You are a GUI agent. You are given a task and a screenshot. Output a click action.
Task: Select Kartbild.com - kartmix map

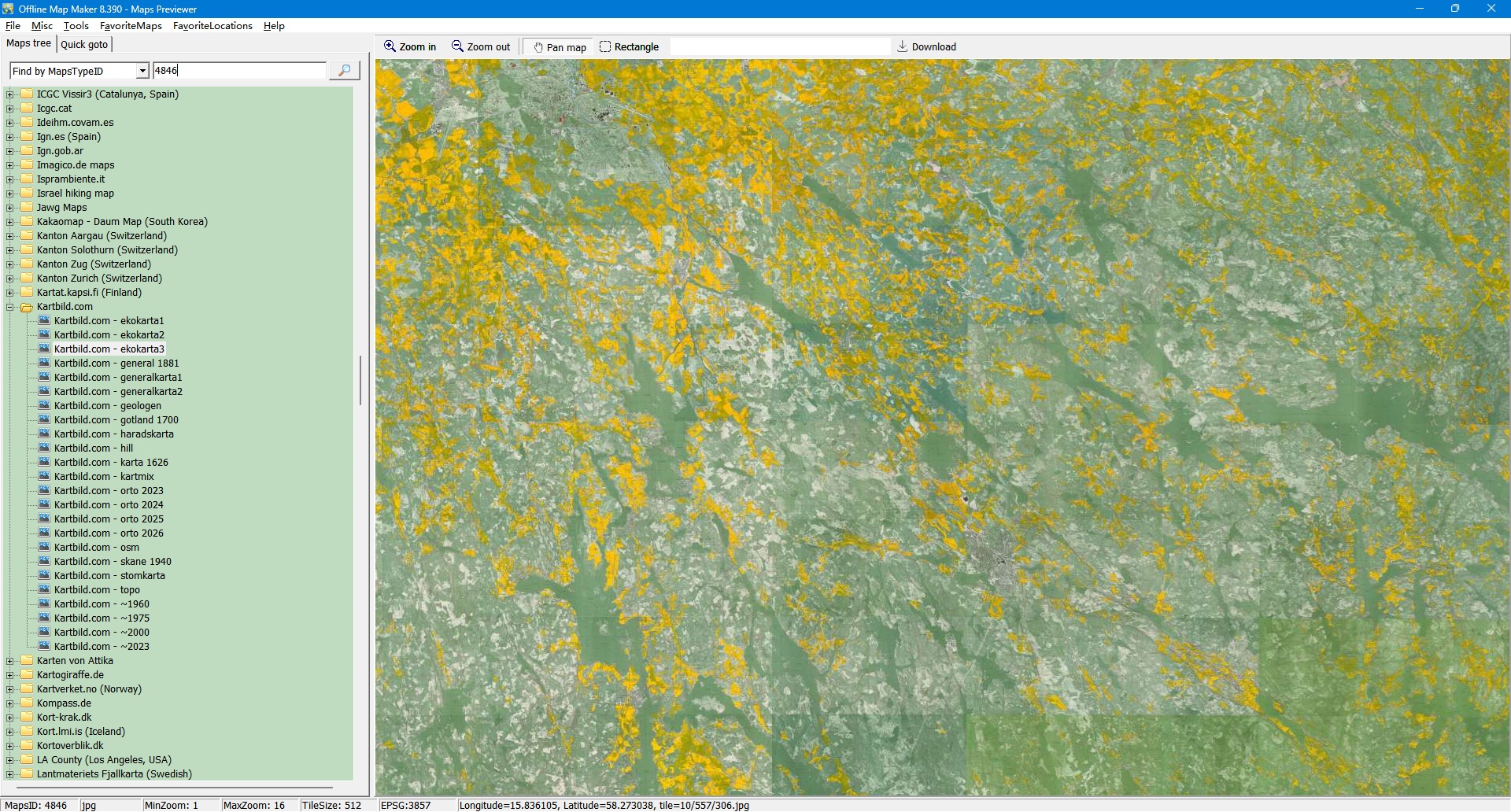click(104, 477)
